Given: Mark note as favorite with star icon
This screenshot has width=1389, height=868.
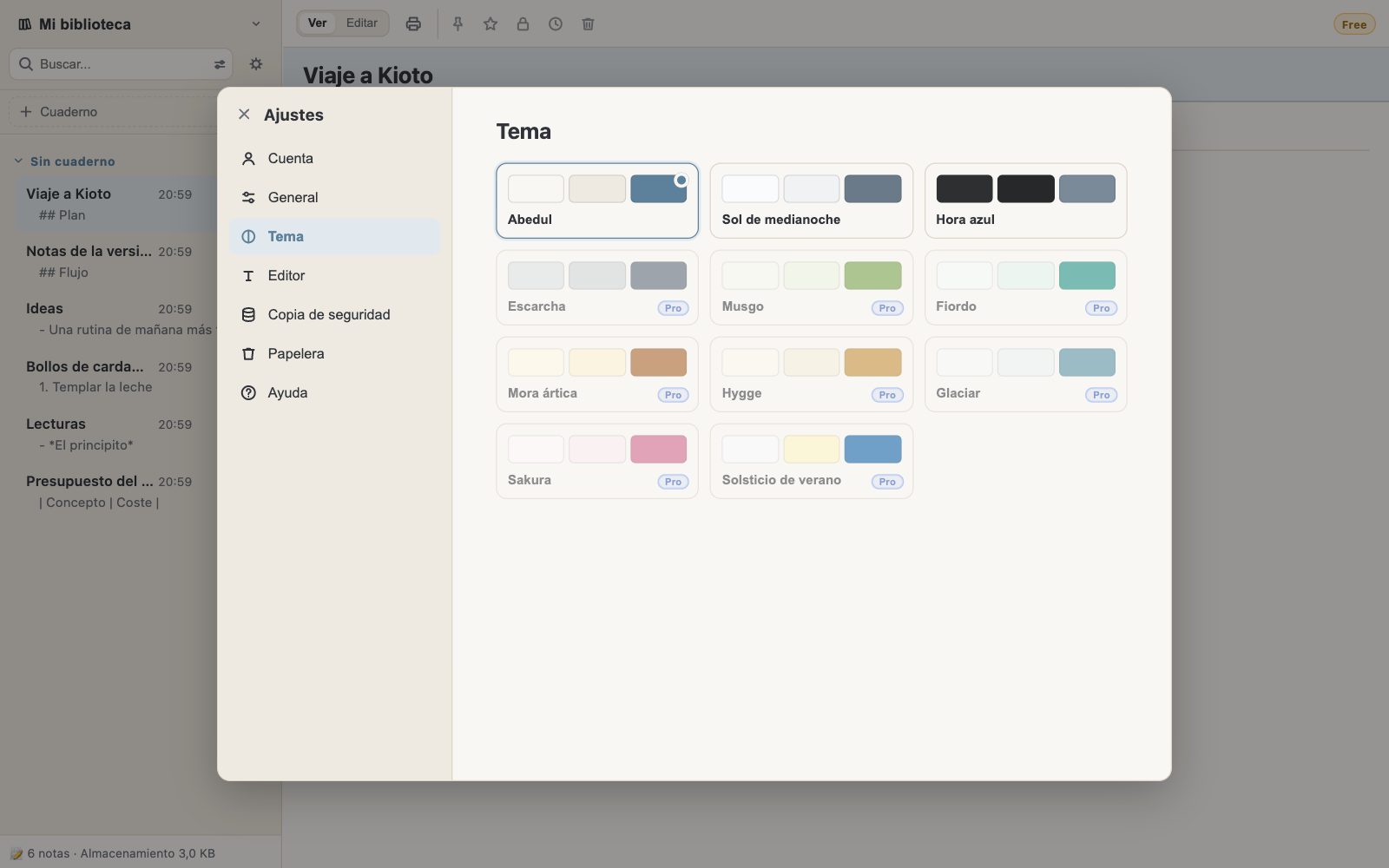Looking at the screenshot, I should 490,23.
